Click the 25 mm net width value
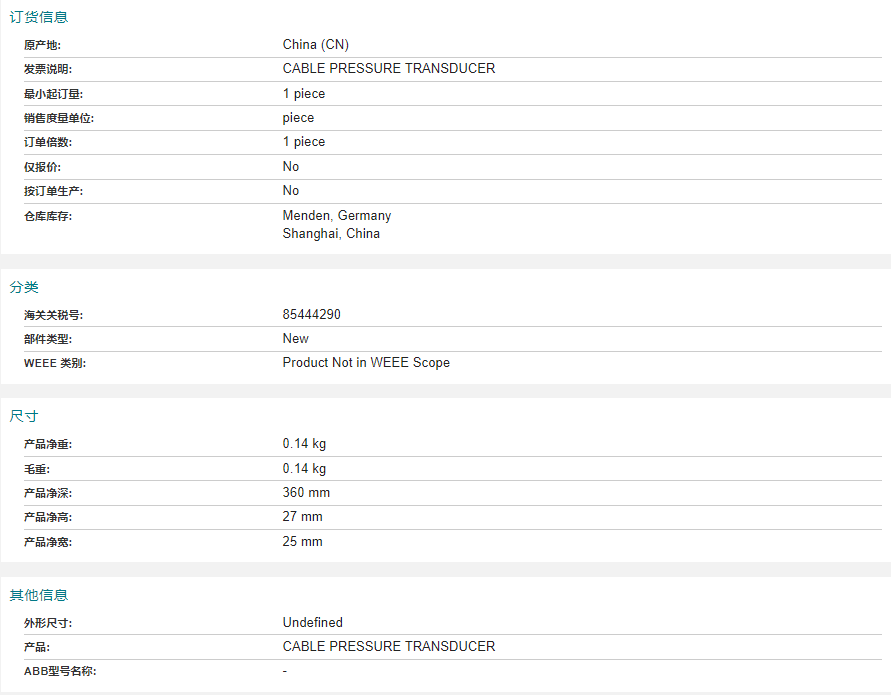The image size is (891, 695). tap(302, 542)
